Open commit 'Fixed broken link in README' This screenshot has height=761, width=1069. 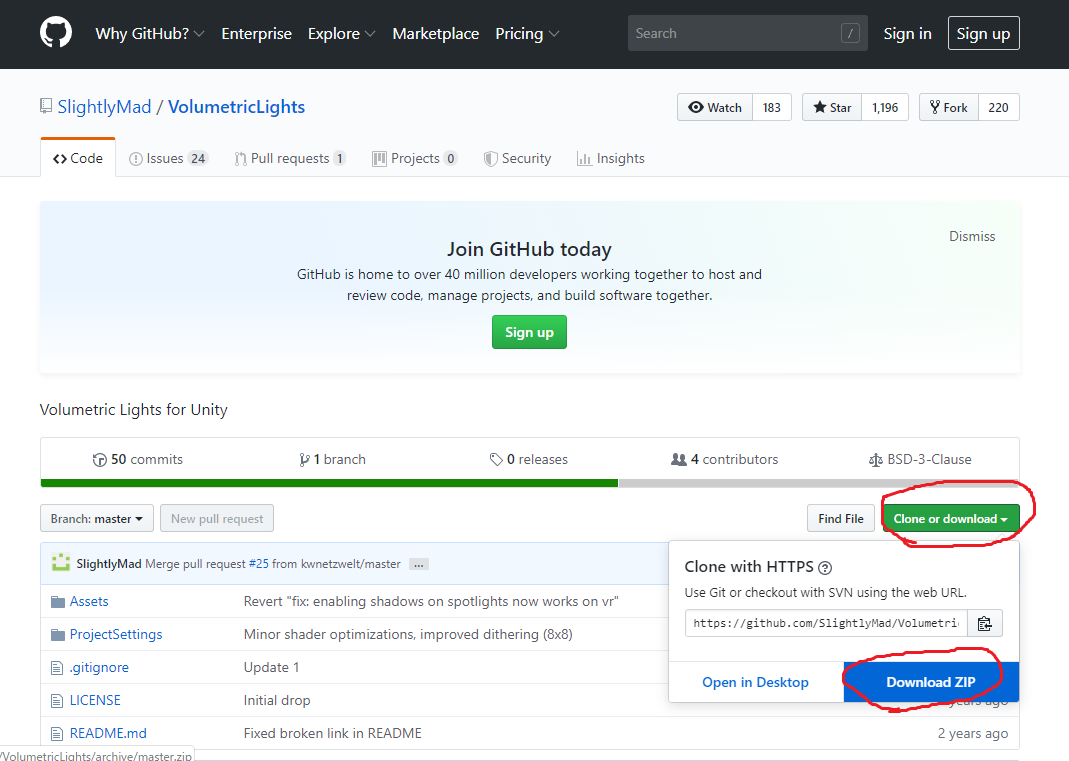coord(333,733)
